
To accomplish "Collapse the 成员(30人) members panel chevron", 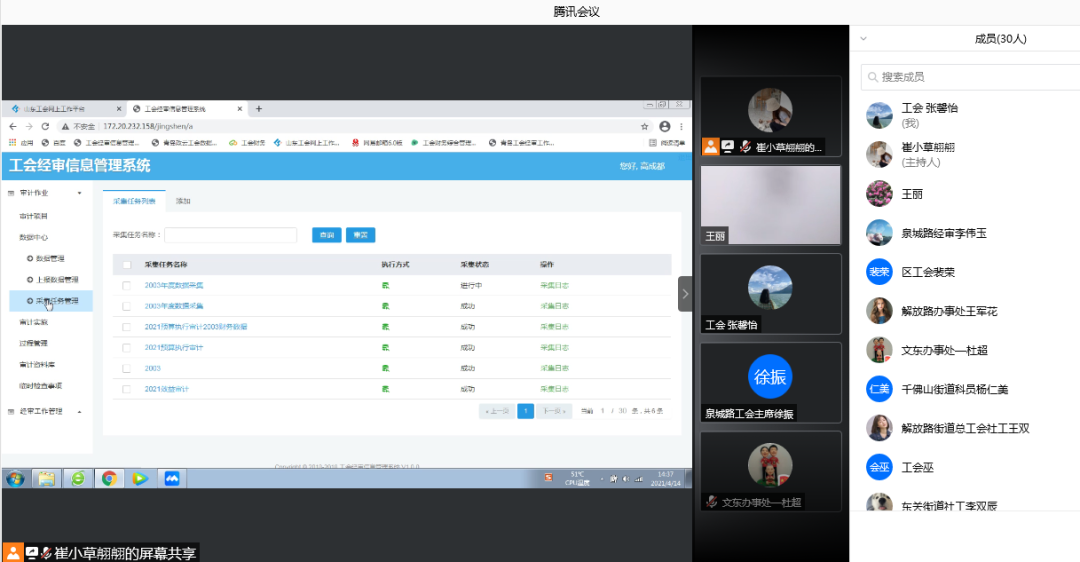I will 864,39.
